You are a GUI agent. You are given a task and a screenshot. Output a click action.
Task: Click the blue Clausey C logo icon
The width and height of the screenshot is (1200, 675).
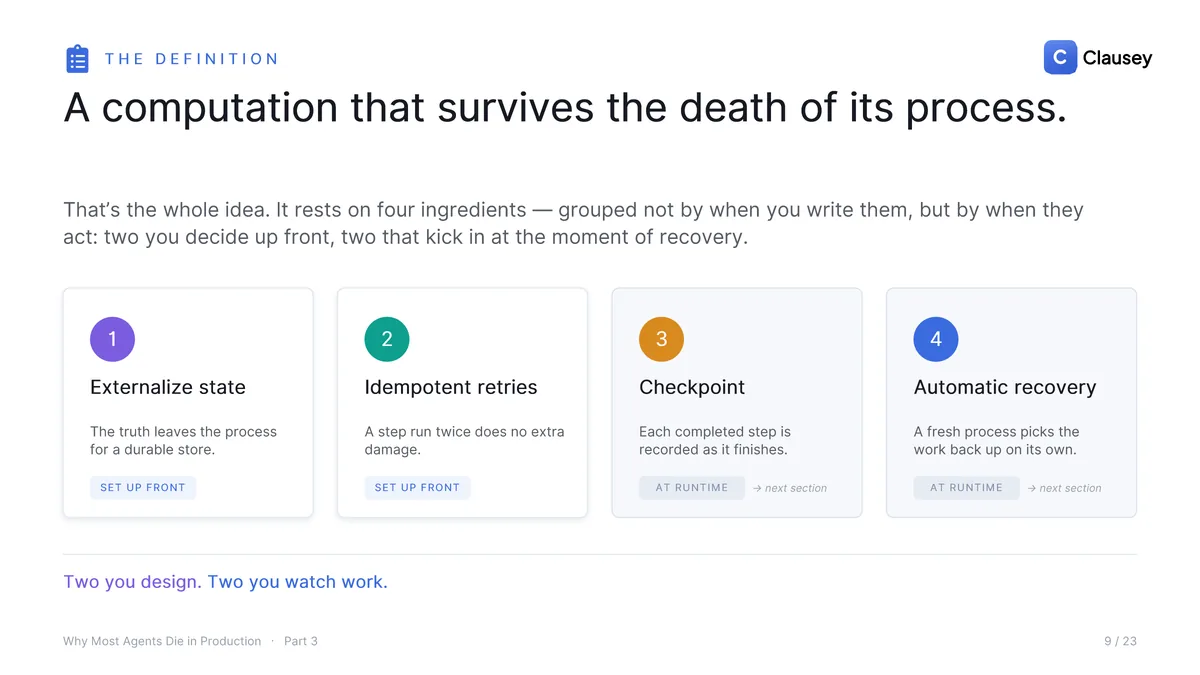point(1060,58)
